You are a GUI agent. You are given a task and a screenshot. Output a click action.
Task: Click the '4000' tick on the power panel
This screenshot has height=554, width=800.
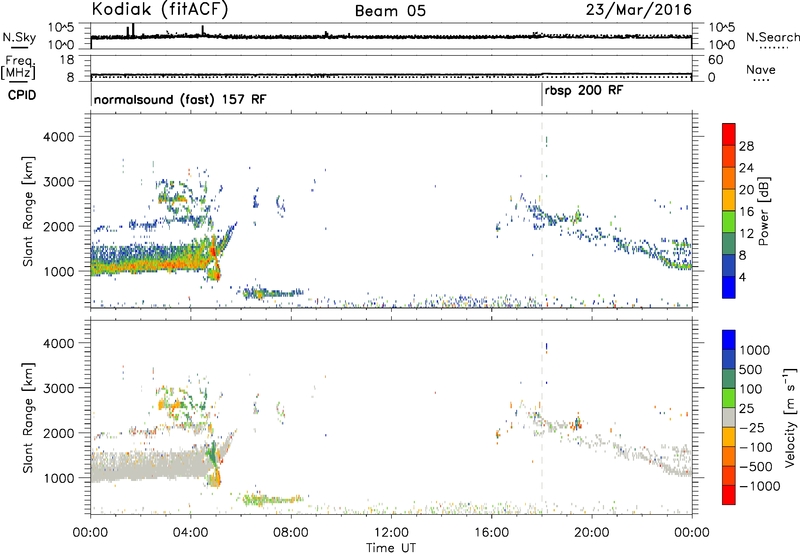pyautogui.click(x=58, y=137)
